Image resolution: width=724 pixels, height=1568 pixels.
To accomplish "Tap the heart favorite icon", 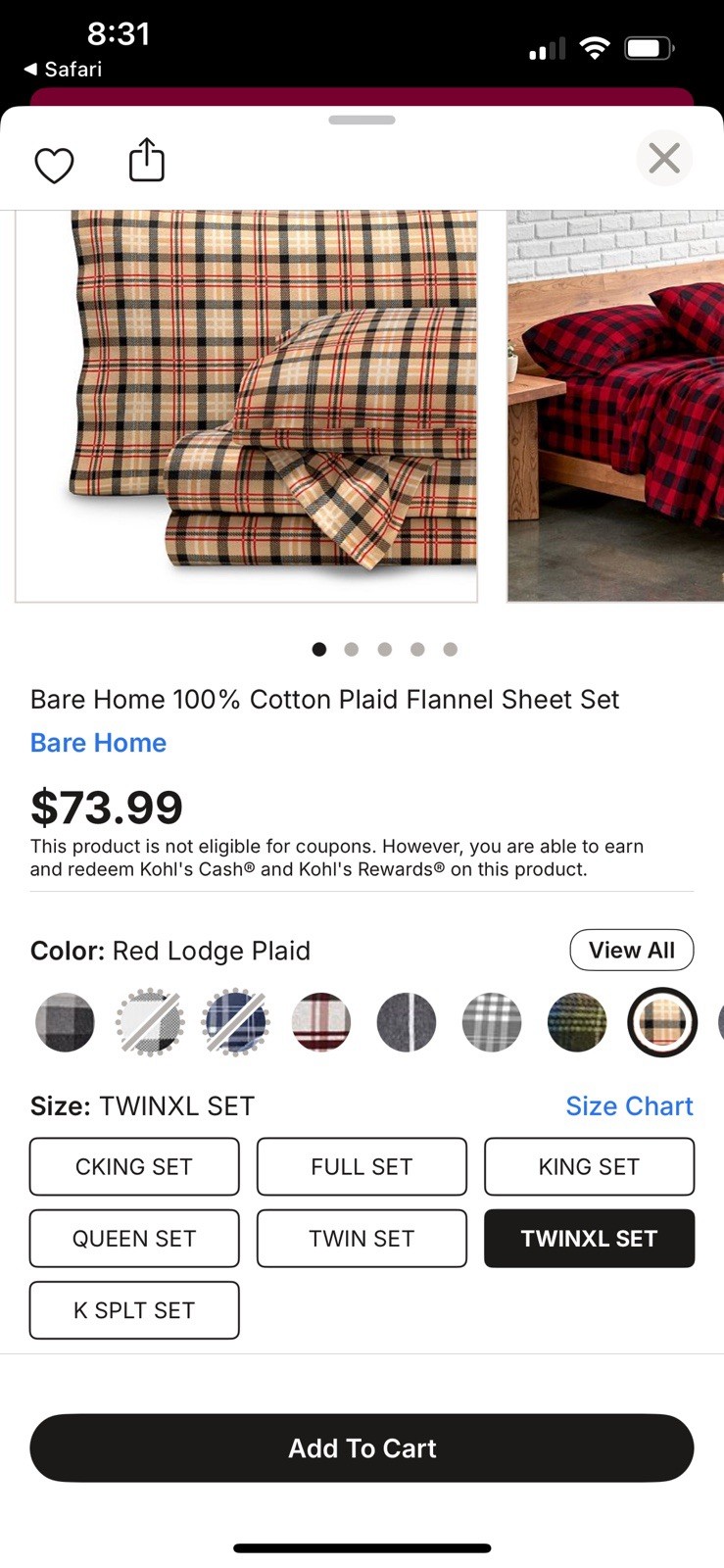I will [x=54, y=165].
